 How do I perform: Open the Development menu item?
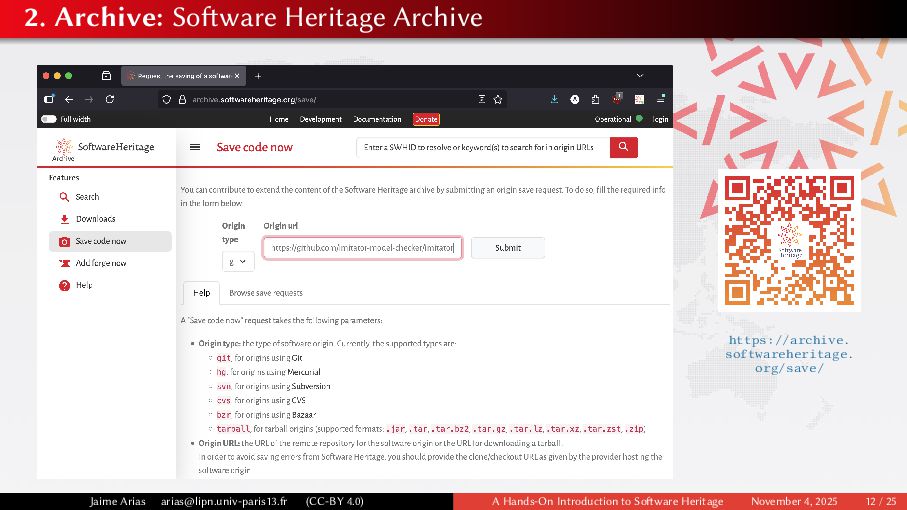point(320,119)
